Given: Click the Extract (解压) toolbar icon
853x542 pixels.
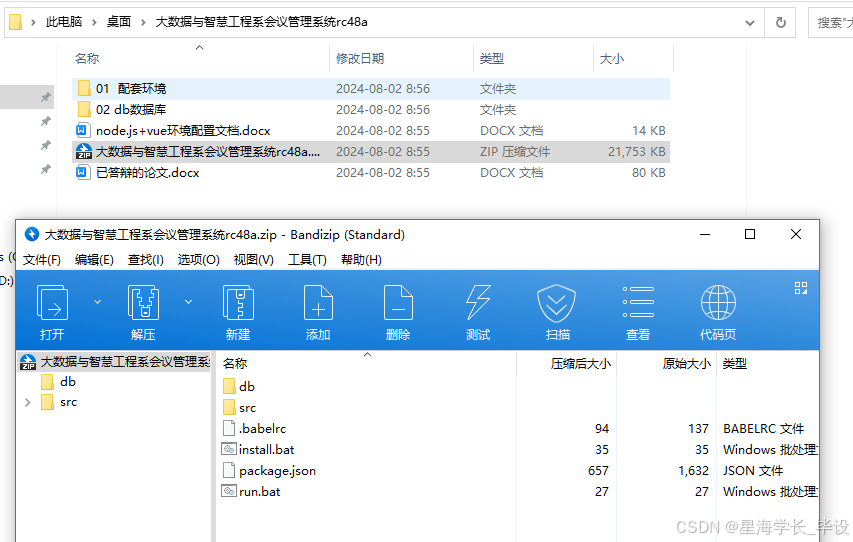Looking at the screenshot, I should coord(143,303).
